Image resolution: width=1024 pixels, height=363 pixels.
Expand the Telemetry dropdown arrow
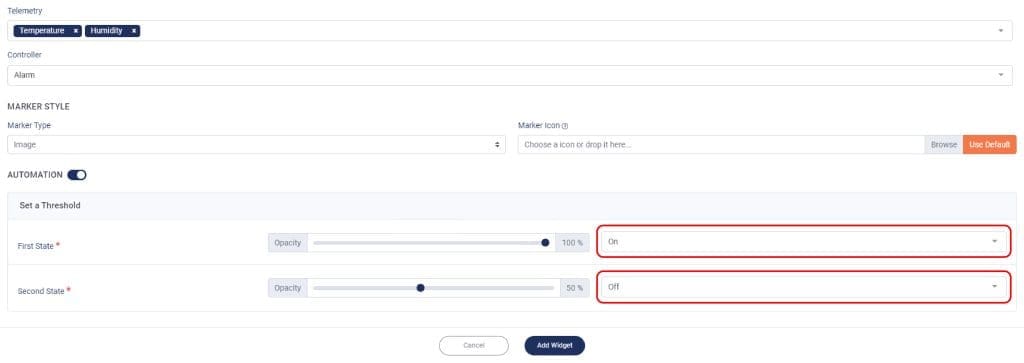point(1000,31)
